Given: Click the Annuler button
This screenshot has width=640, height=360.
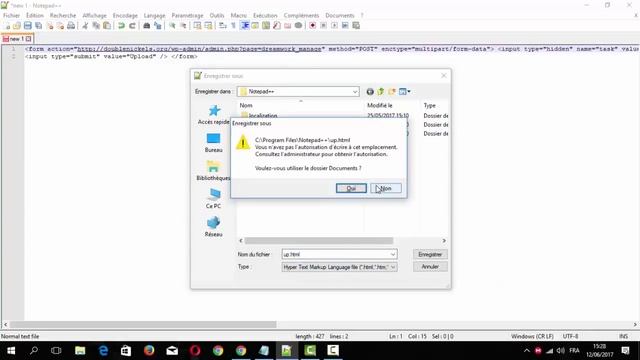Looking at the screenshot, I should [430, 267].
